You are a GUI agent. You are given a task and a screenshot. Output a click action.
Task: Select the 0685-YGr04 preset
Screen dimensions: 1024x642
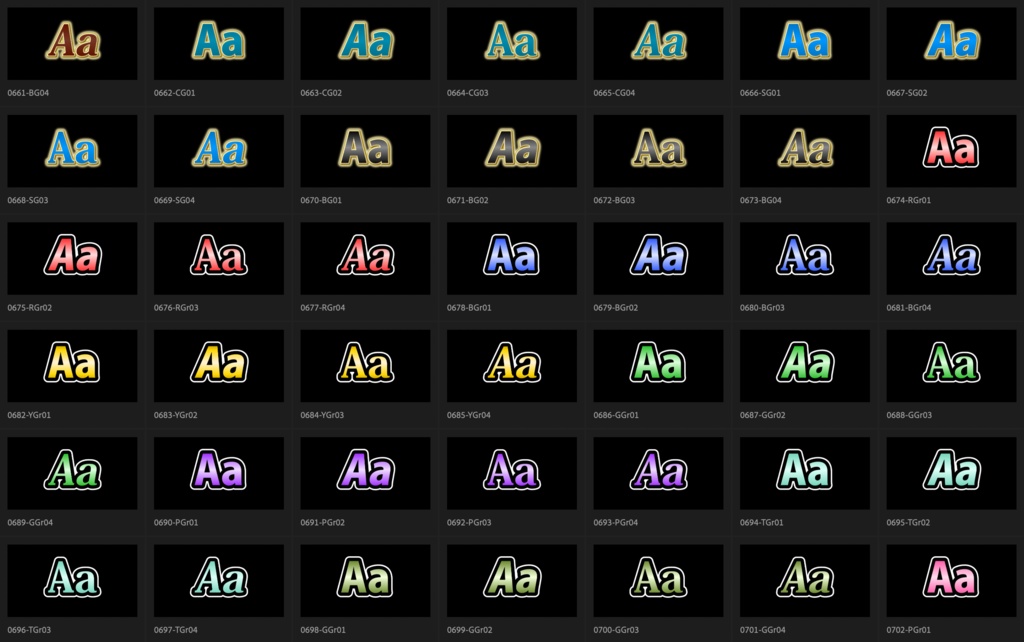click(x=510, y=365)
